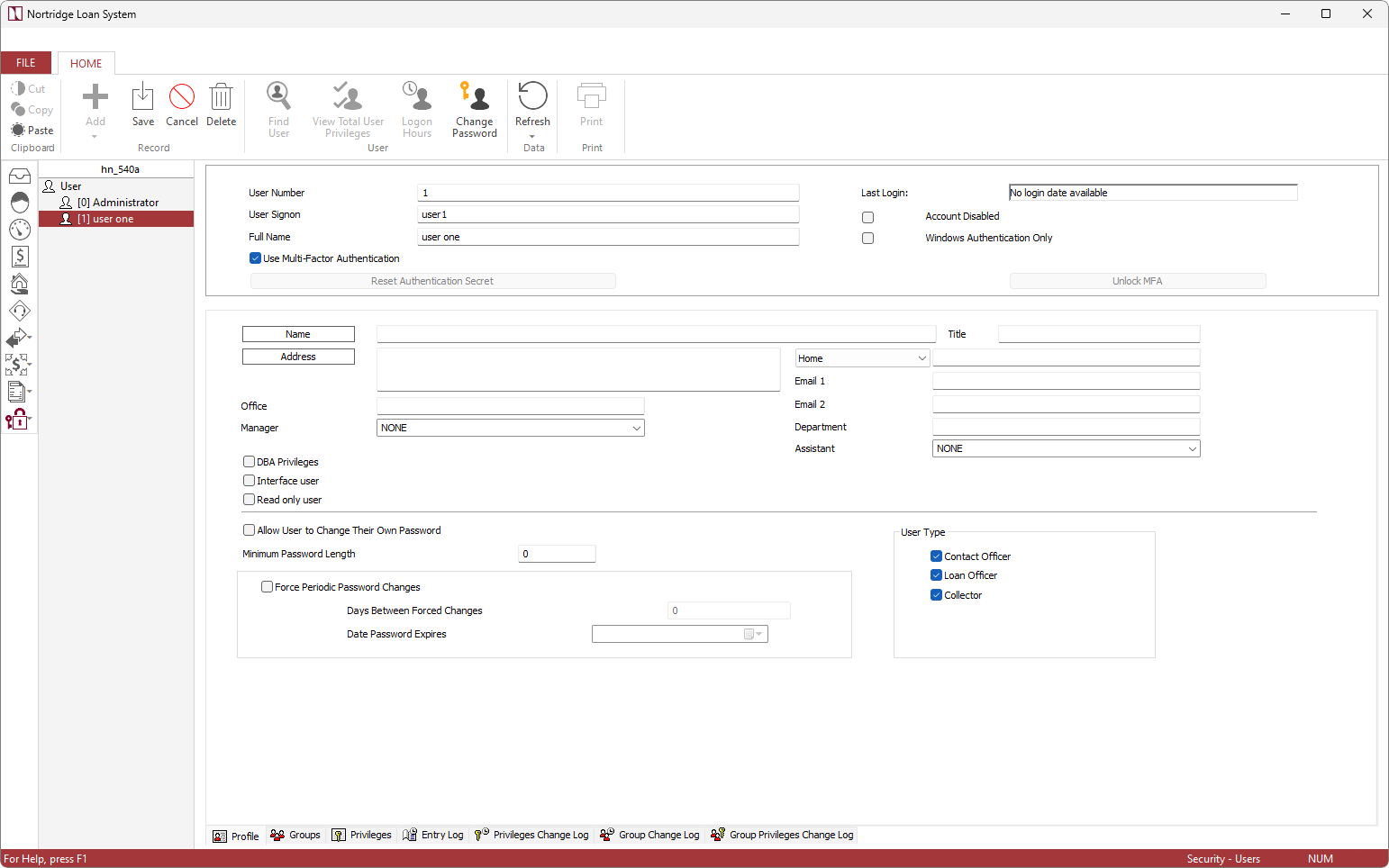1389x868 pixels.
Task: Delete the selected user record
Action: (221, 104)
